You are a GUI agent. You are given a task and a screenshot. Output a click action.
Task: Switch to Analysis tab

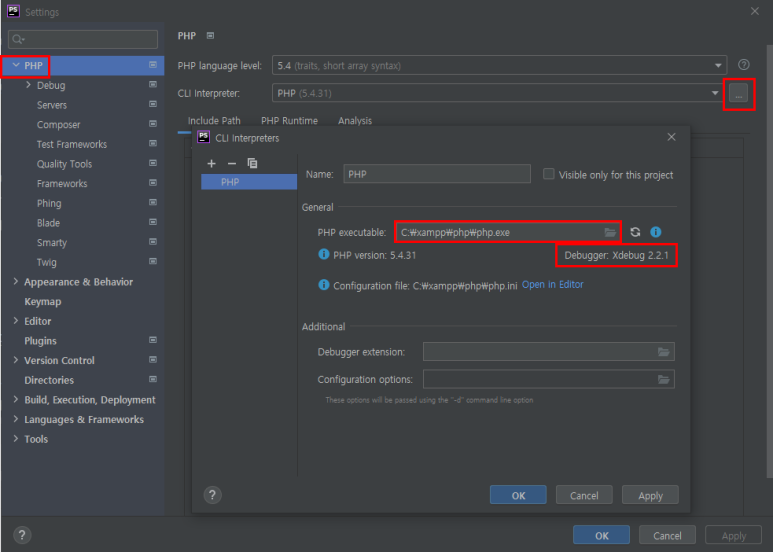(355, 121)
